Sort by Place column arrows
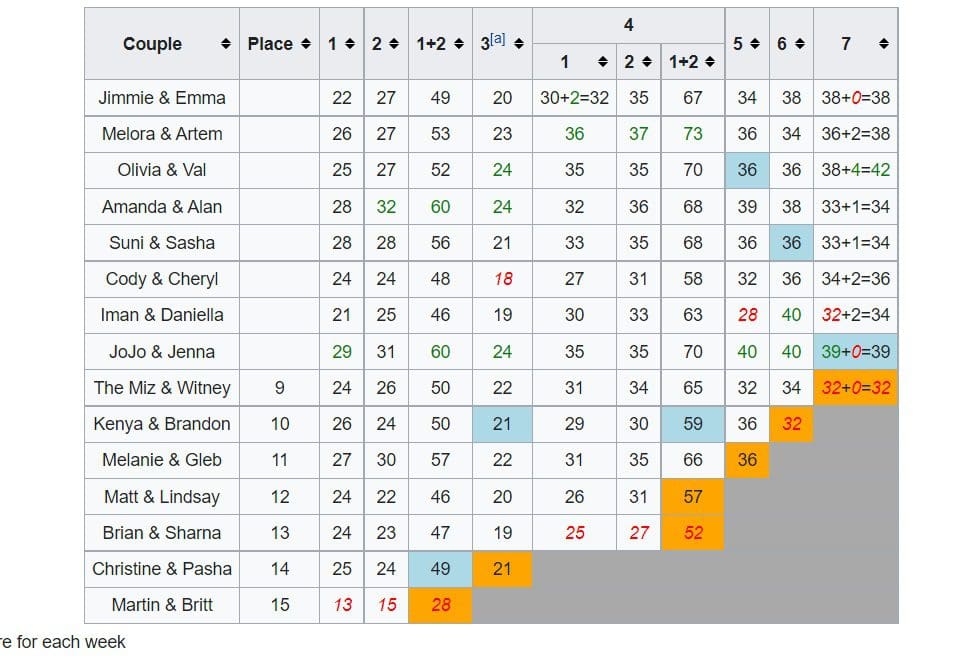Screen dimensions: 977x659 click(305, 44)
